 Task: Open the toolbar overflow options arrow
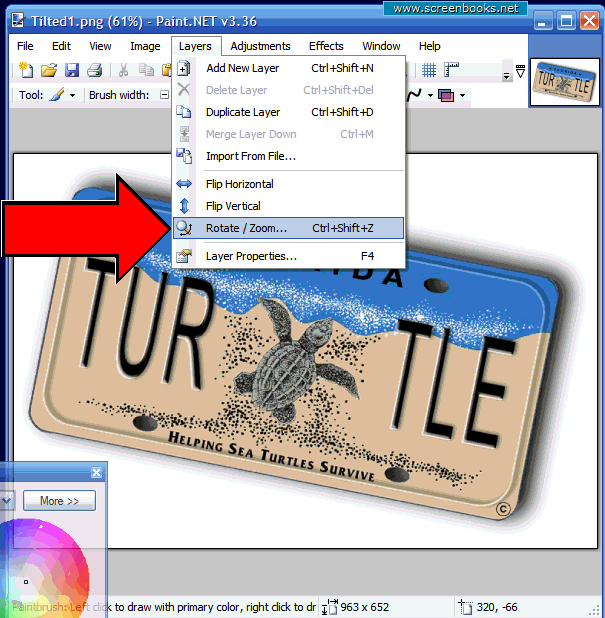506,76
